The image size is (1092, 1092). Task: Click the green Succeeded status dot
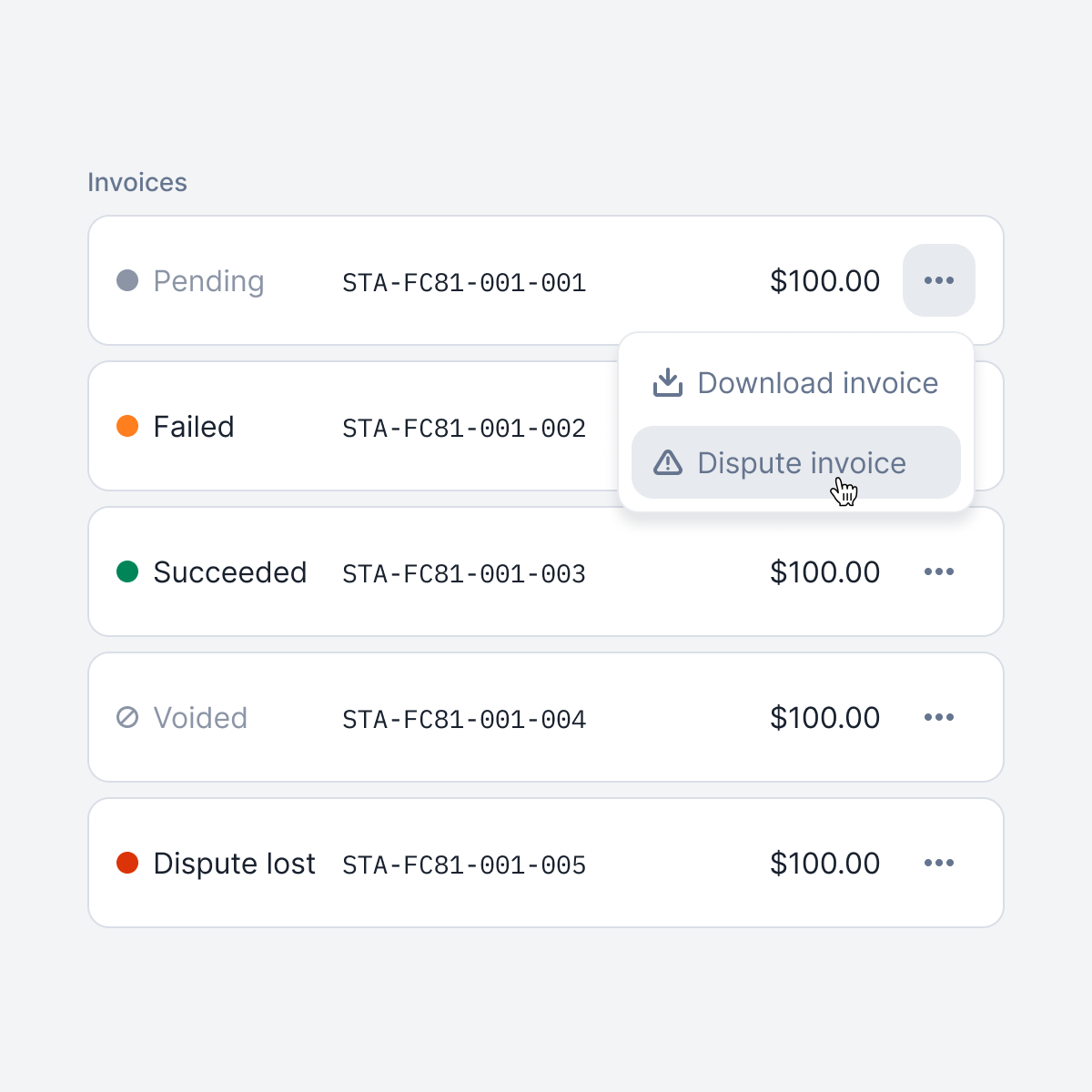tap(127, 571)
